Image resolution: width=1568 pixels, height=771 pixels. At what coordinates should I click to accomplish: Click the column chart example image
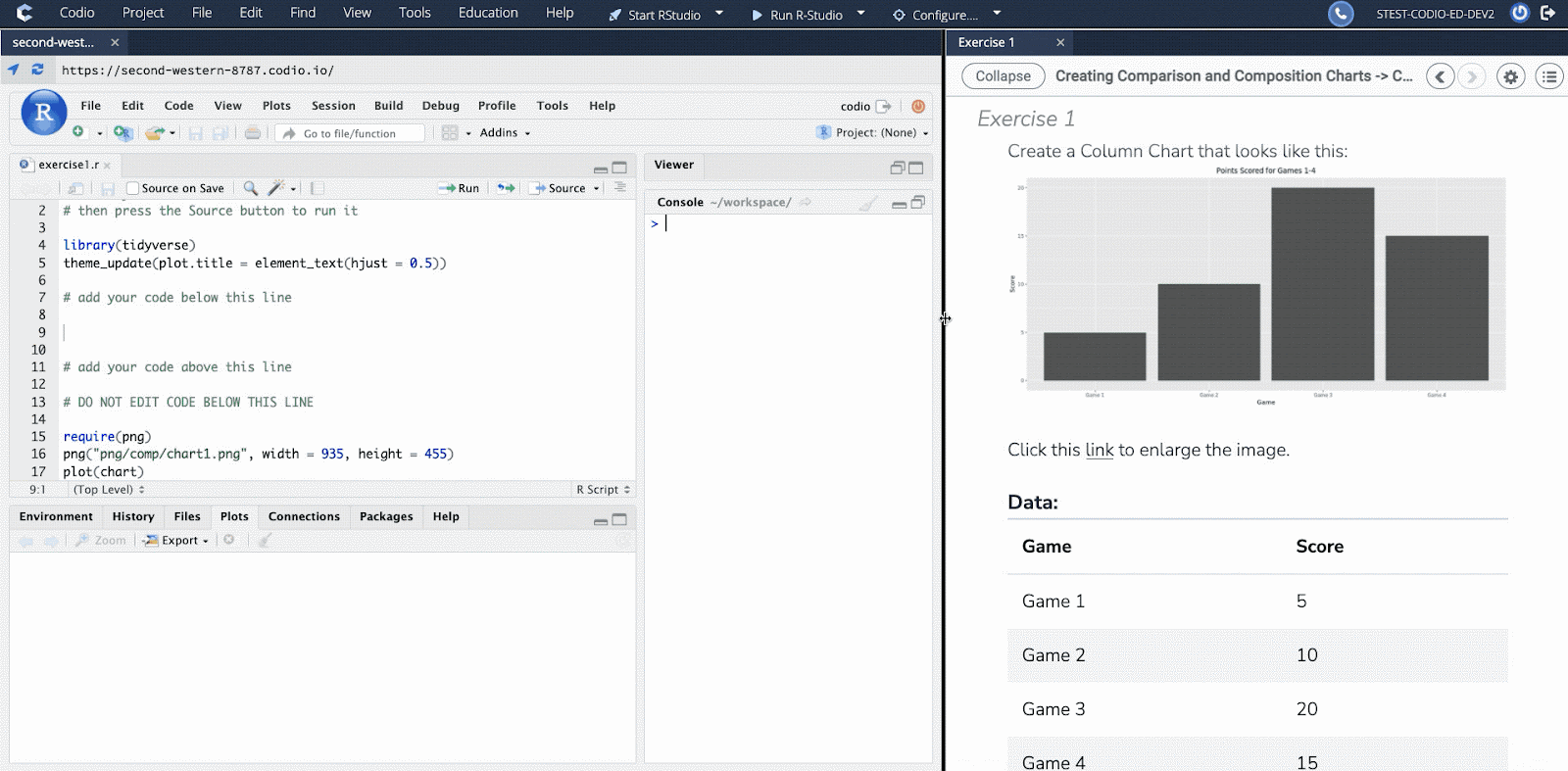pyautogui.click(x=1257, y=286)
